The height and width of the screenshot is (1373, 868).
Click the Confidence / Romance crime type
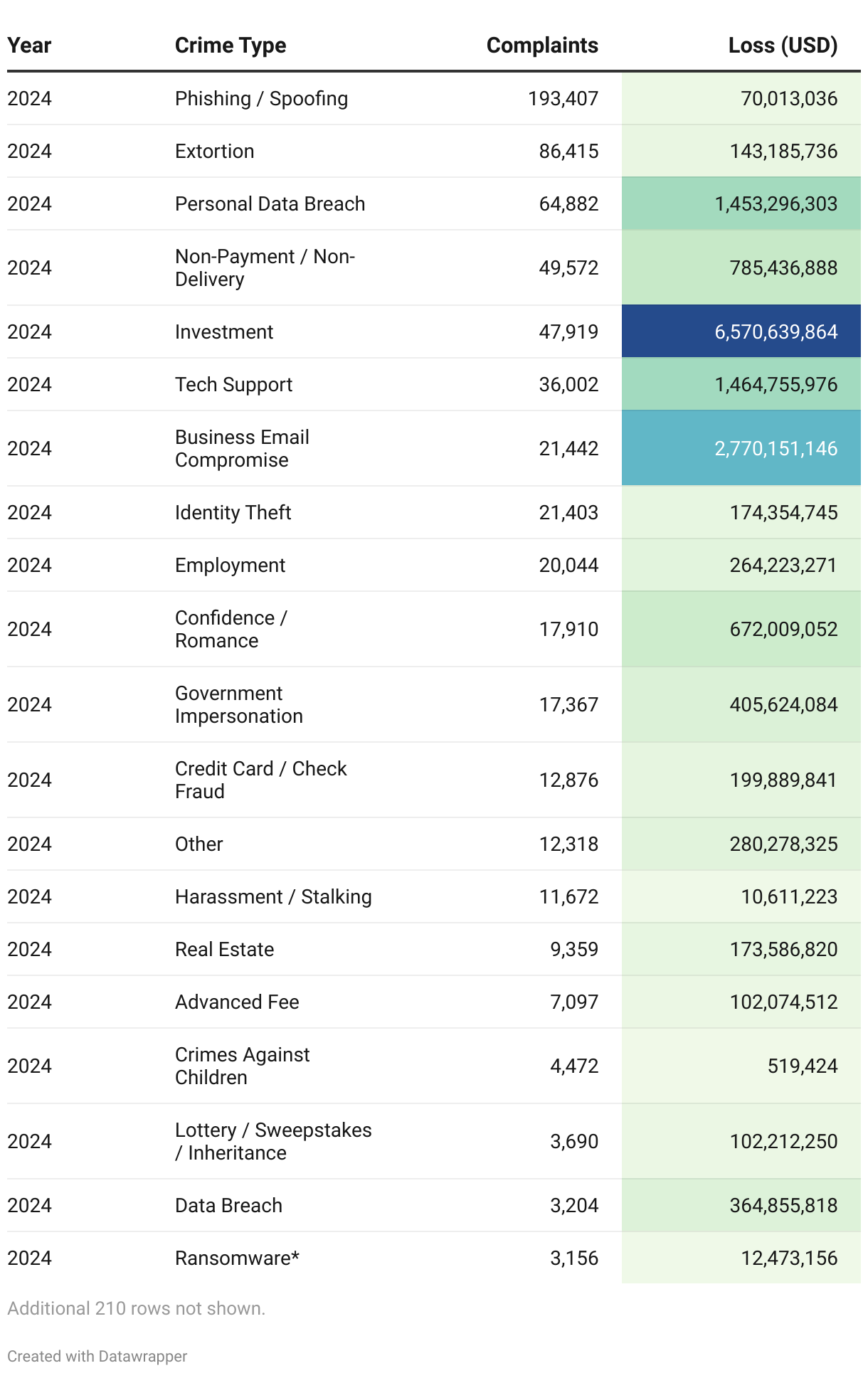coord(231,629)
